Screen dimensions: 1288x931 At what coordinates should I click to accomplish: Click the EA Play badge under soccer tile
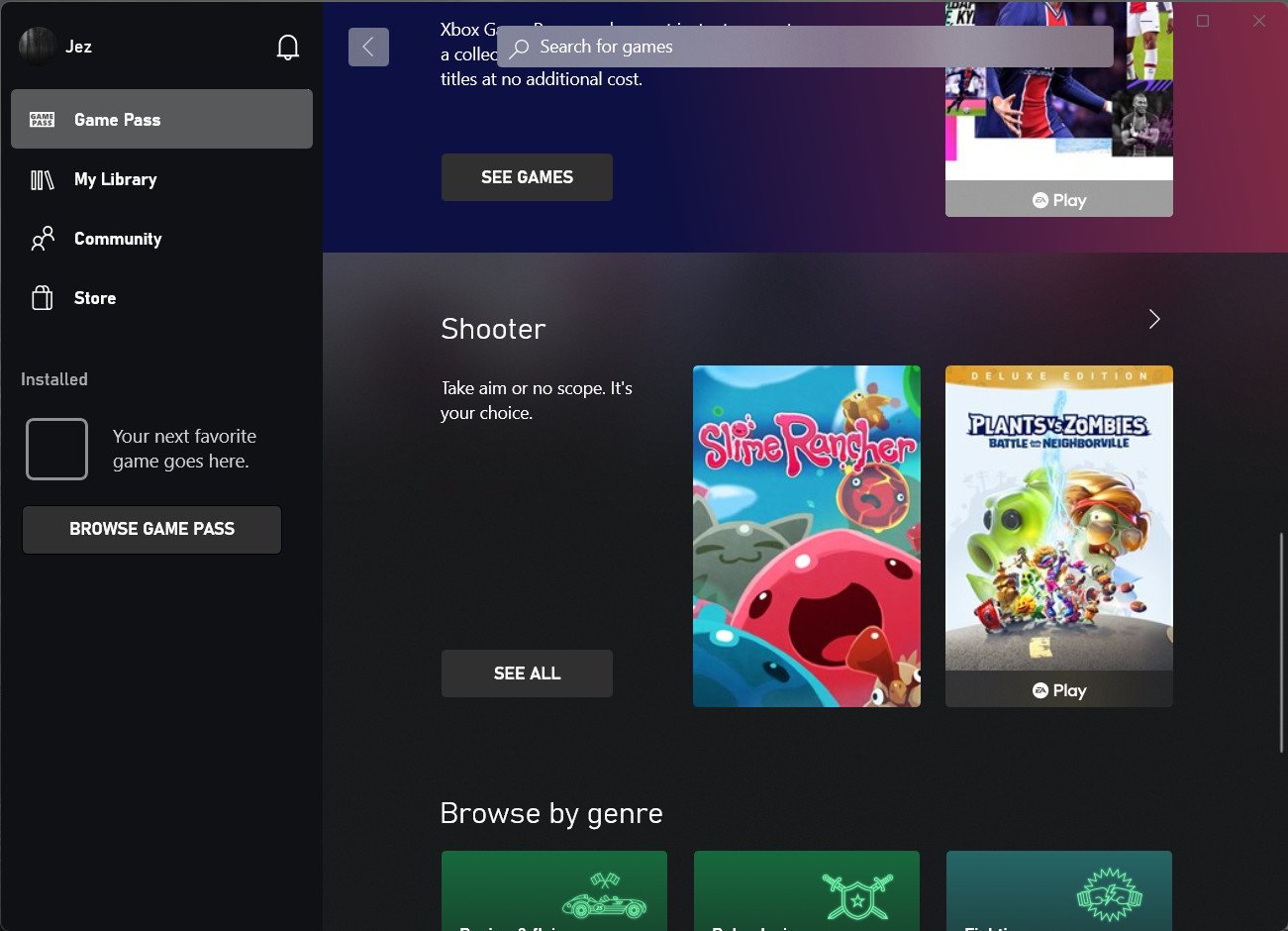pos(1059,200)
